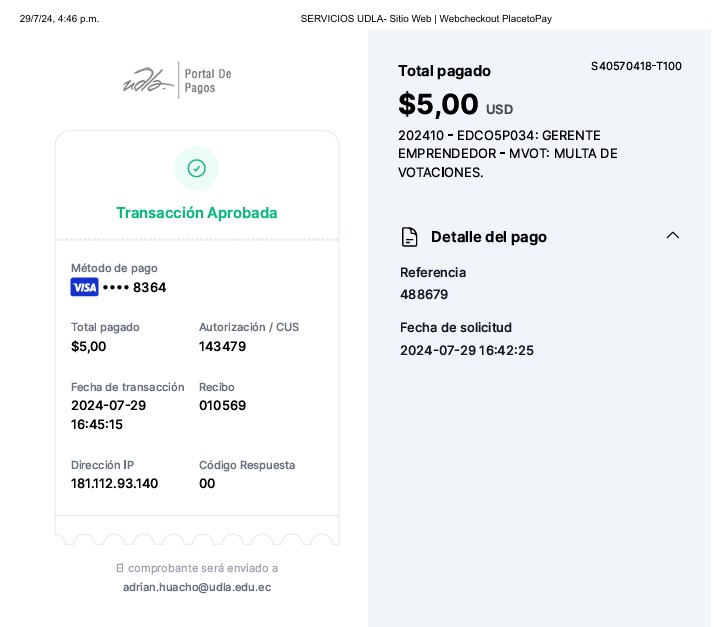Click the SERVICIOS UDLA page title header
Image resolution: width=718 pixels, height=627 pixels.
pos(426,19)
